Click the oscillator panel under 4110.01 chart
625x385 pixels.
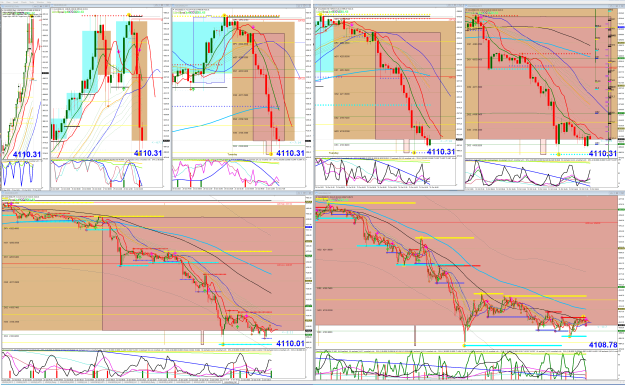coord(153,364)
